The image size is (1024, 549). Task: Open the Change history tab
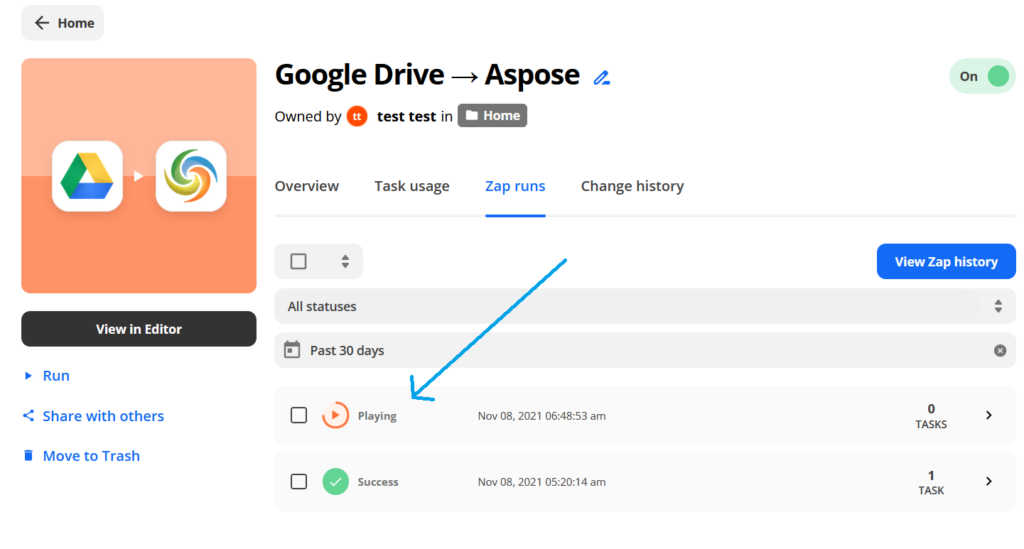point(632,186)
